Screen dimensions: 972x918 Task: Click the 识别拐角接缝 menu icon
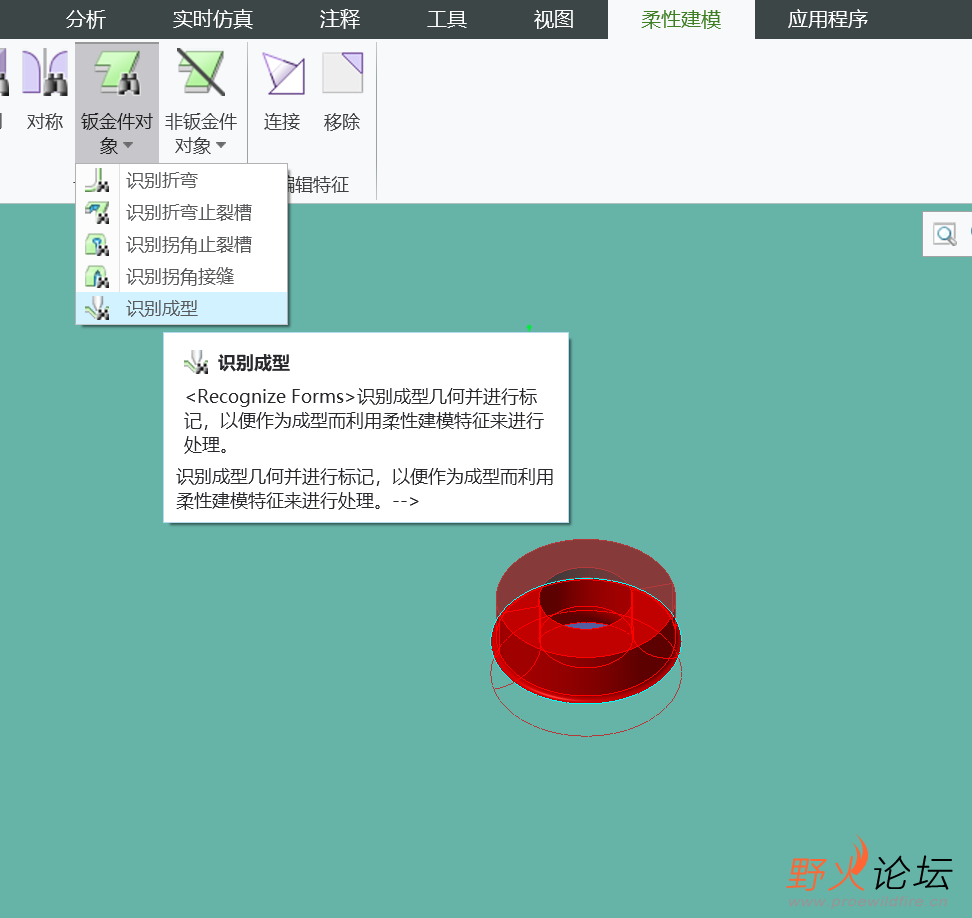pos(97,276)
